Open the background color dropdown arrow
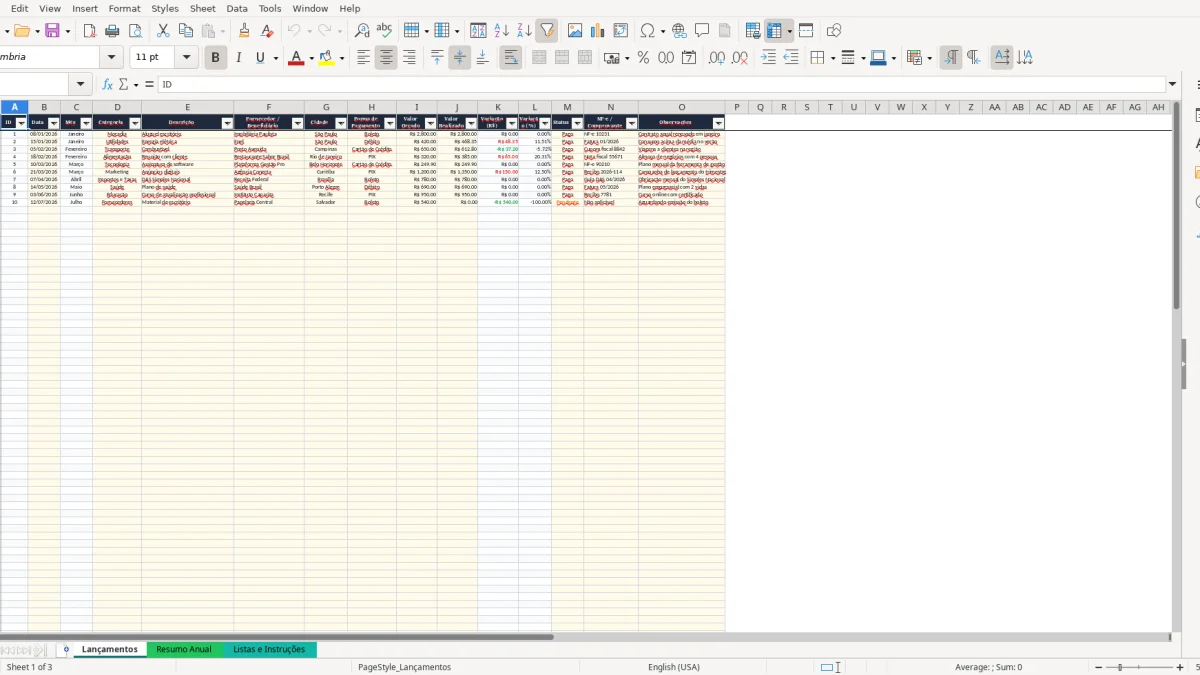This screenshot has height=675, width=1200. click(342, 58)
